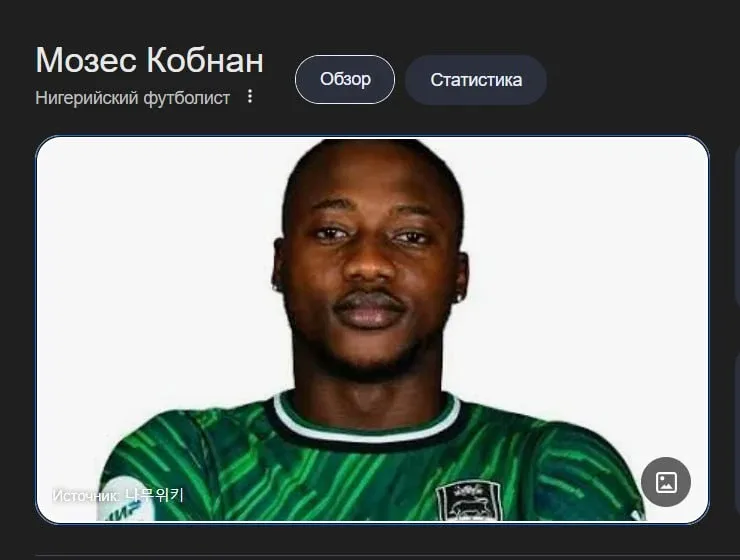Image resolution: width=740 pixels, height=560 pixels.
Task: Select the Обзор tab
Action: point(345,79)
